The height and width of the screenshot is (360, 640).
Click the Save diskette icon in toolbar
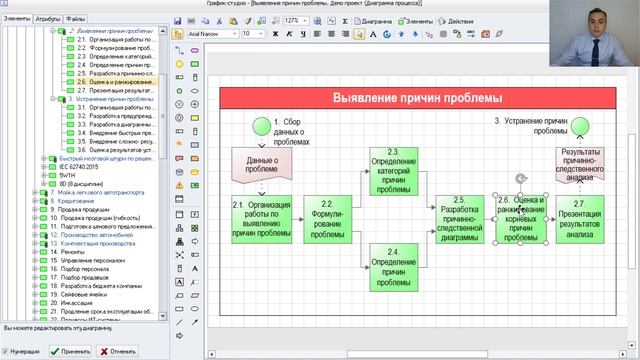coord(178,21)
